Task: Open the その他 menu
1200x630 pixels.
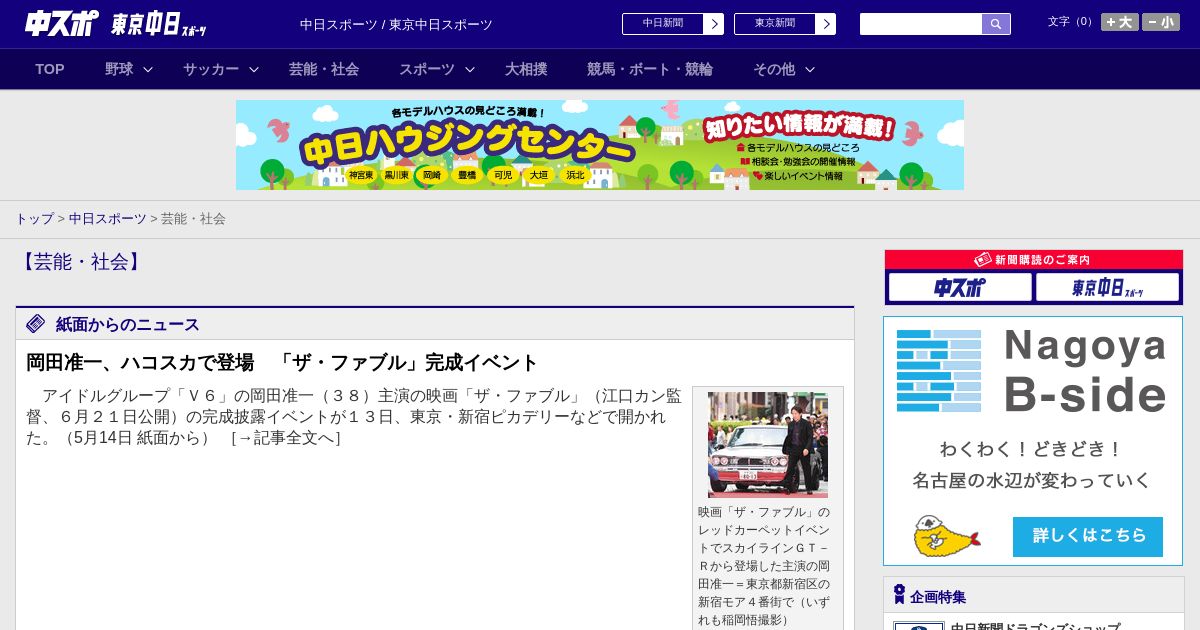Action: [774, 69]
